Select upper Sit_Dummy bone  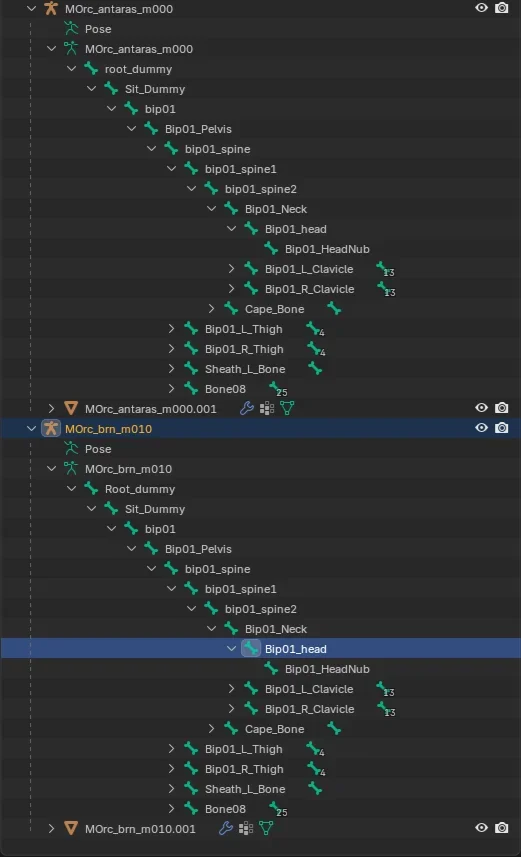click(155, 89)
